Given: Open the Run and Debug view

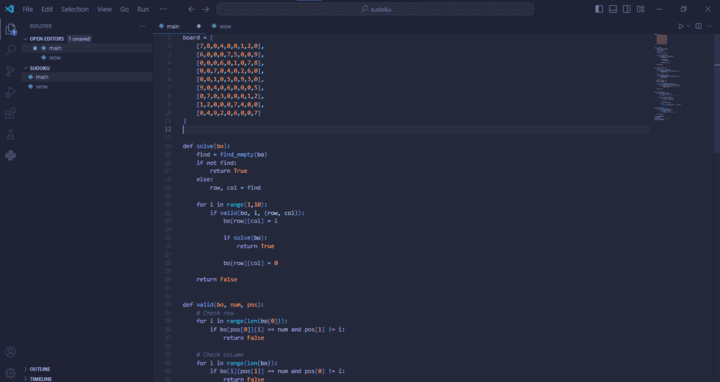Looking at the screenshot, I should point(10,92).
